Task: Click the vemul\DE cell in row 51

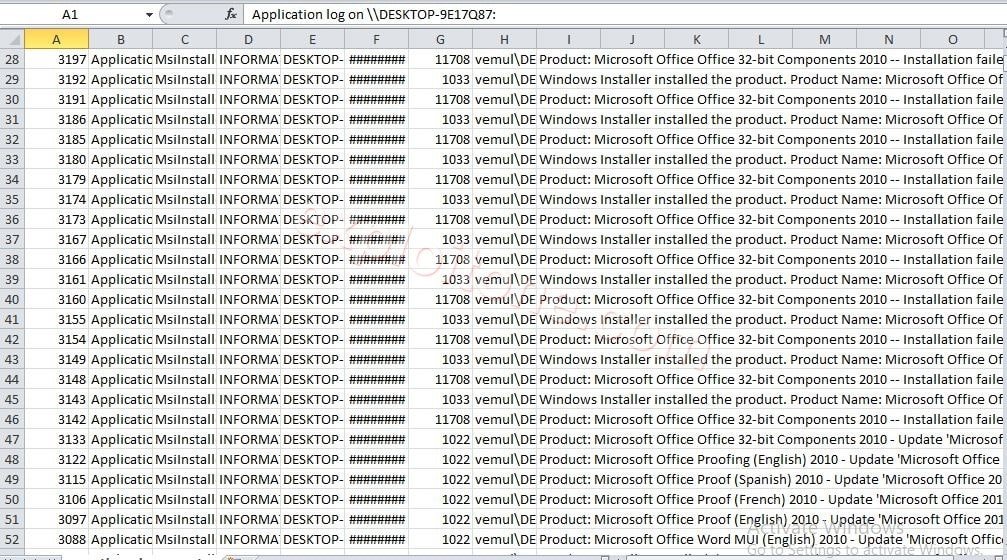Action: [x=504, y=520]
